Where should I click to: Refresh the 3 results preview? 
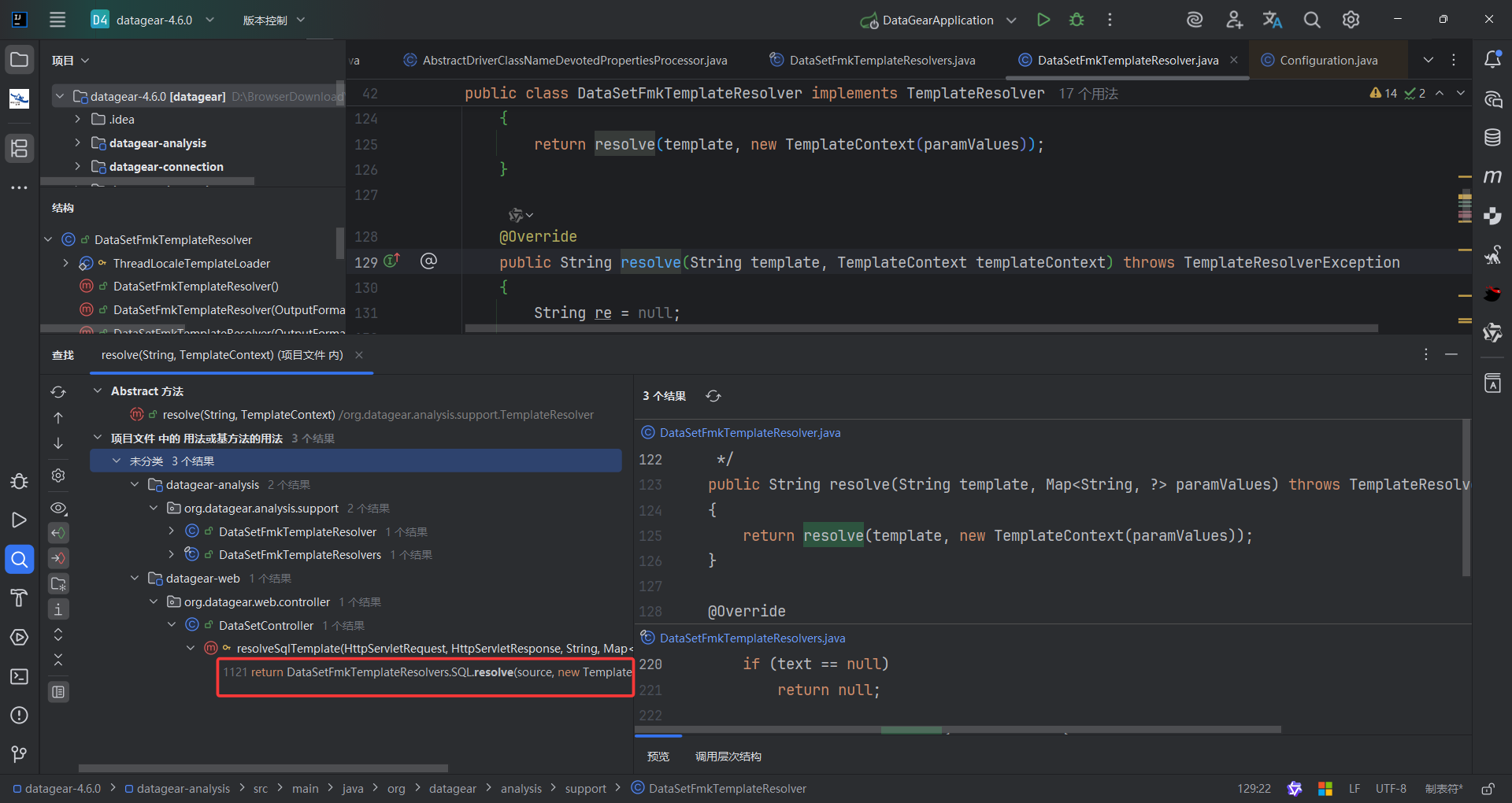(x=713, y=396)
